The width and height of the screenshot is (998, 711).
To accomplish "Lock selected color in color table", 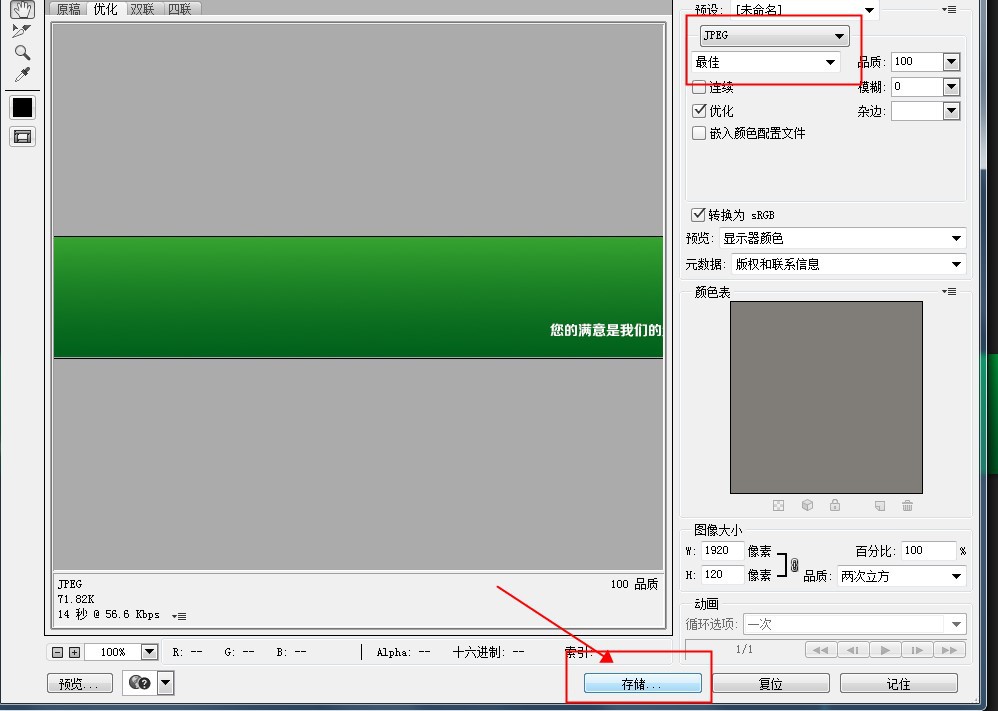I will click(x=835, y=505).
